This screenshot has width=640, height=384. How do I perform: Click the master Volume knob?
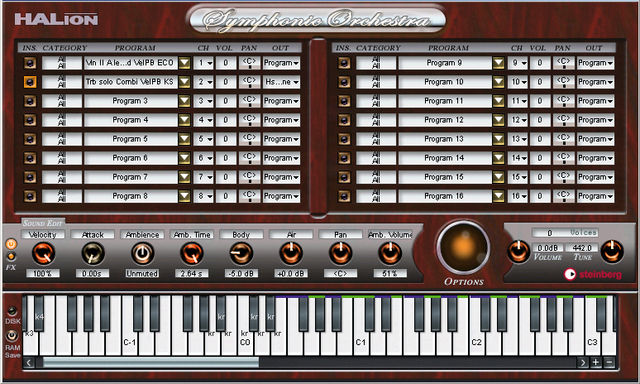click(518, 251)
